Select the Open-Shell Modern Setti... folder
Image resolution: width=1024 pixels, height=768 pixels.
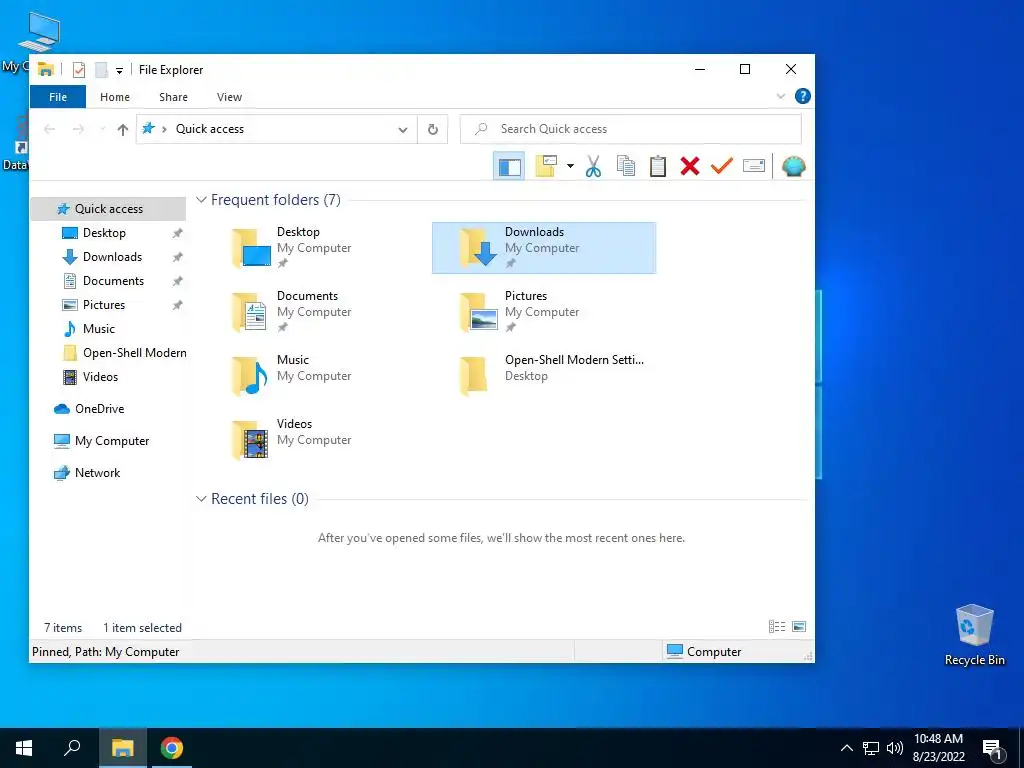pos(544,376)
